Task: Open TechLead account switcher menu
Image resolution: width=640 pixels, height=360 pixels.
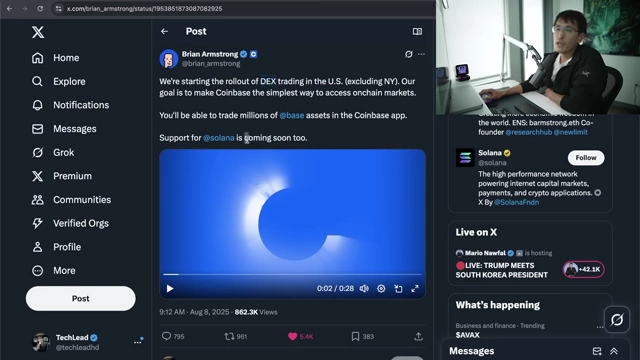Action: [138, 342]
